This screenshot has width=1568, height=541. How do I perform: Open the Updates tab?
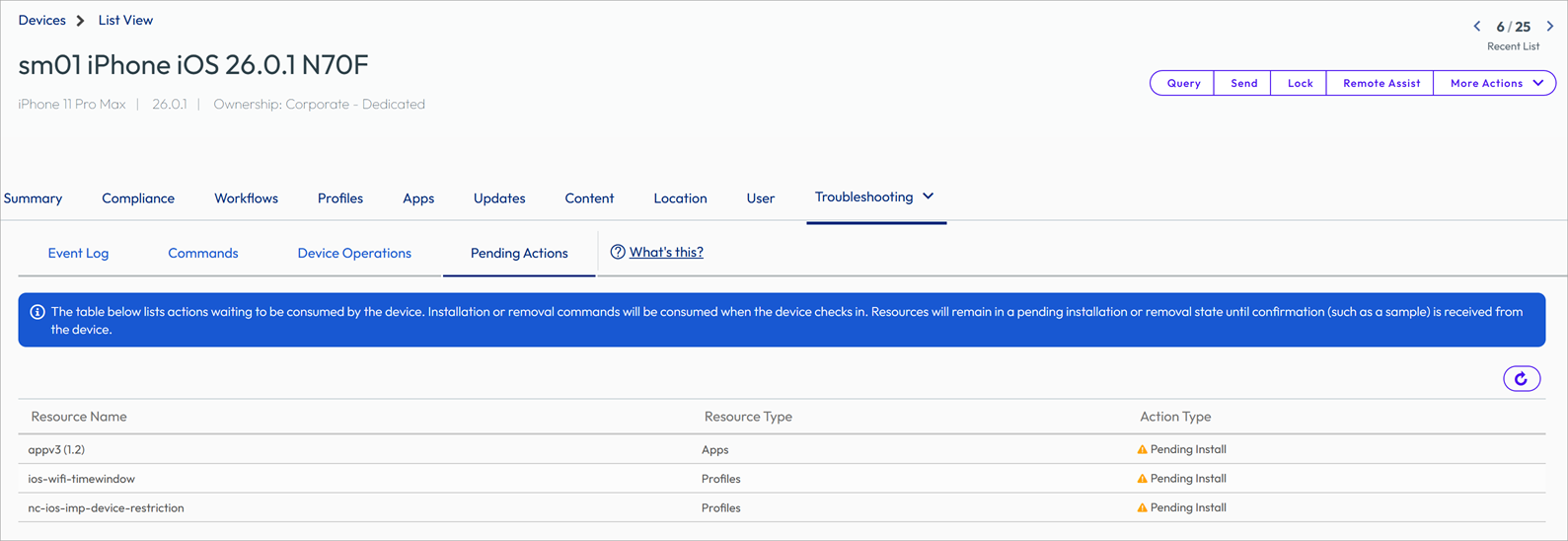499,198
